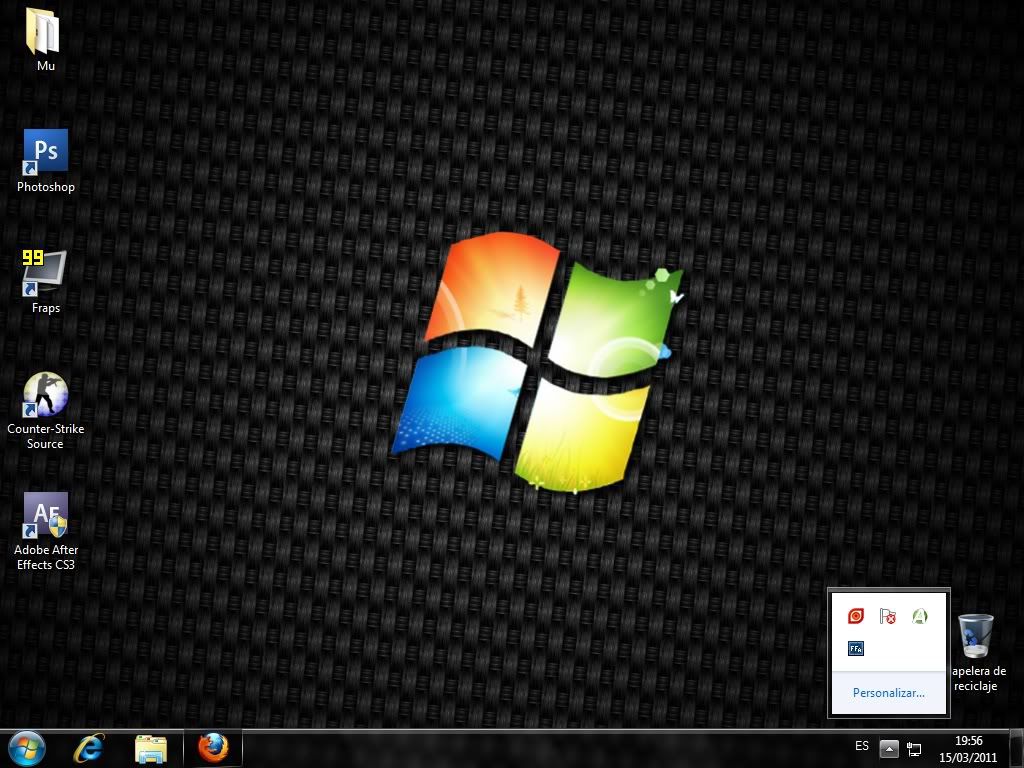Open the Adobe After Effects CS3 shortcut
This screenshot has height=768, width=1024.
45,515
